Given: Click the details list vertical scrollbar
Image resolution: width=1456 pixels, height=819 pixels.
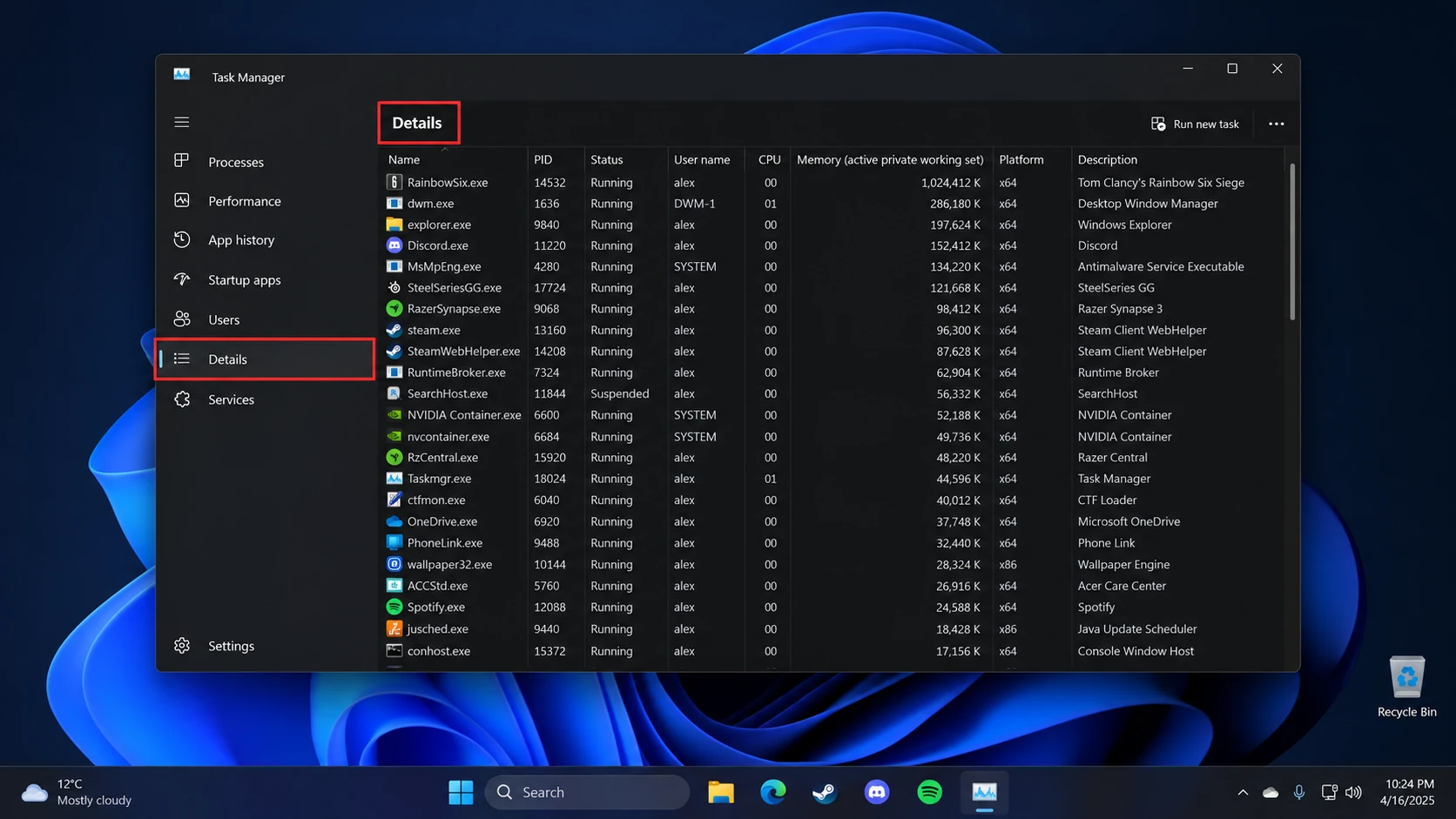Looking at the screenshot, I should [1291, 242].
